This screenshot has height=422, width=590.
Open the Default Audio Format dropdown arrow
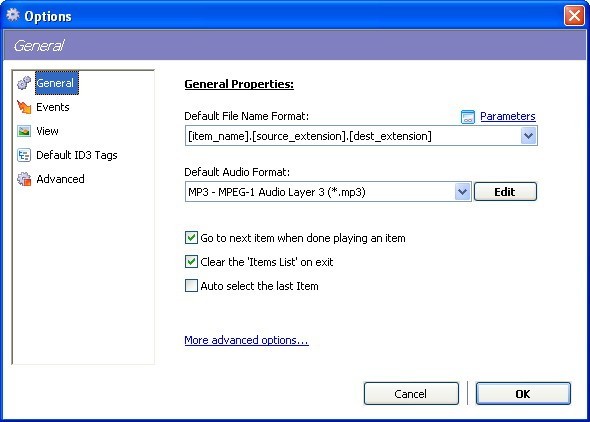click(462, 192)
